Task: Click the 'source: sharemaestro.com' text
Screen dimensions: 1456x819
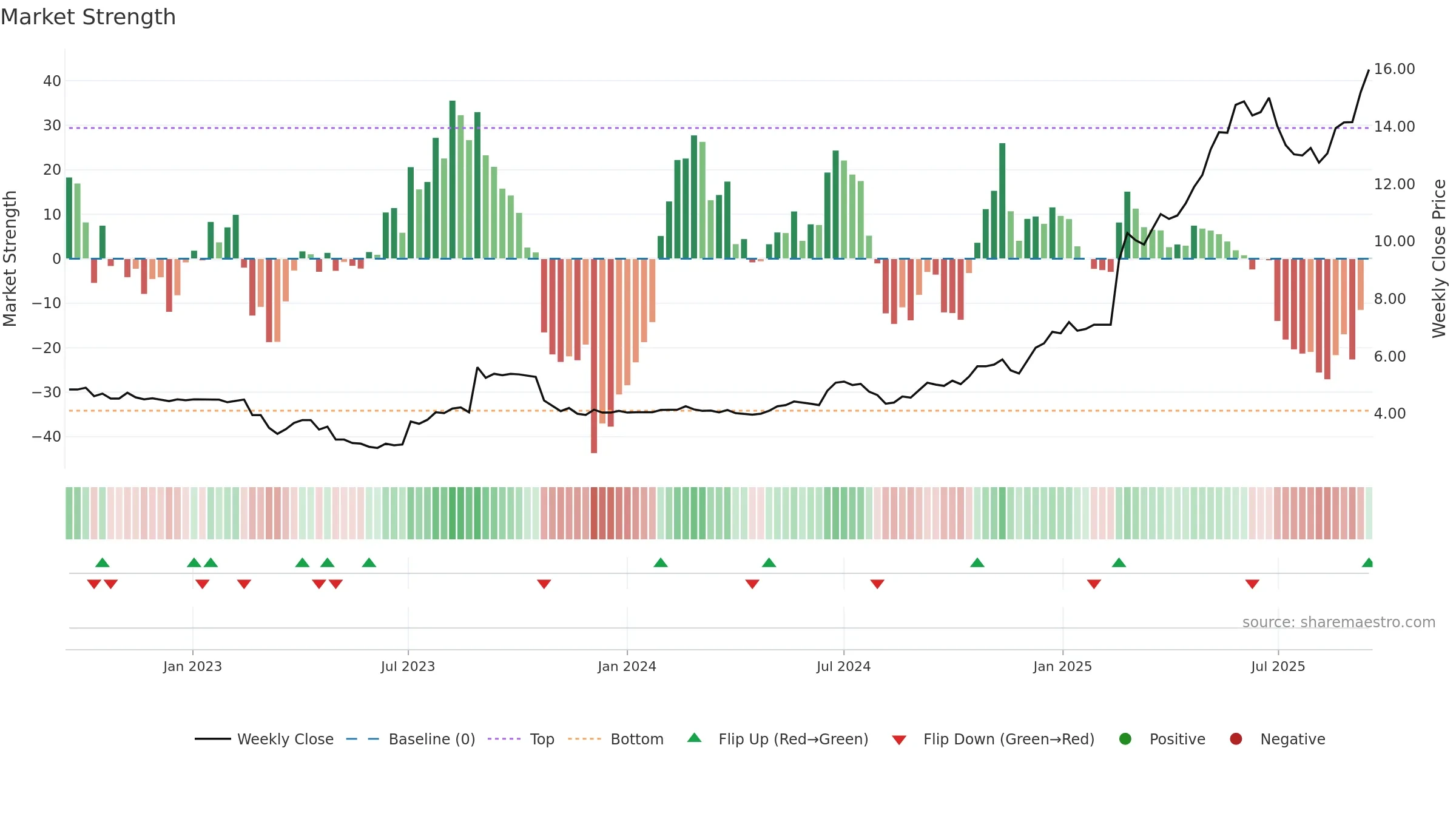Action: [x=1339, y=622]
